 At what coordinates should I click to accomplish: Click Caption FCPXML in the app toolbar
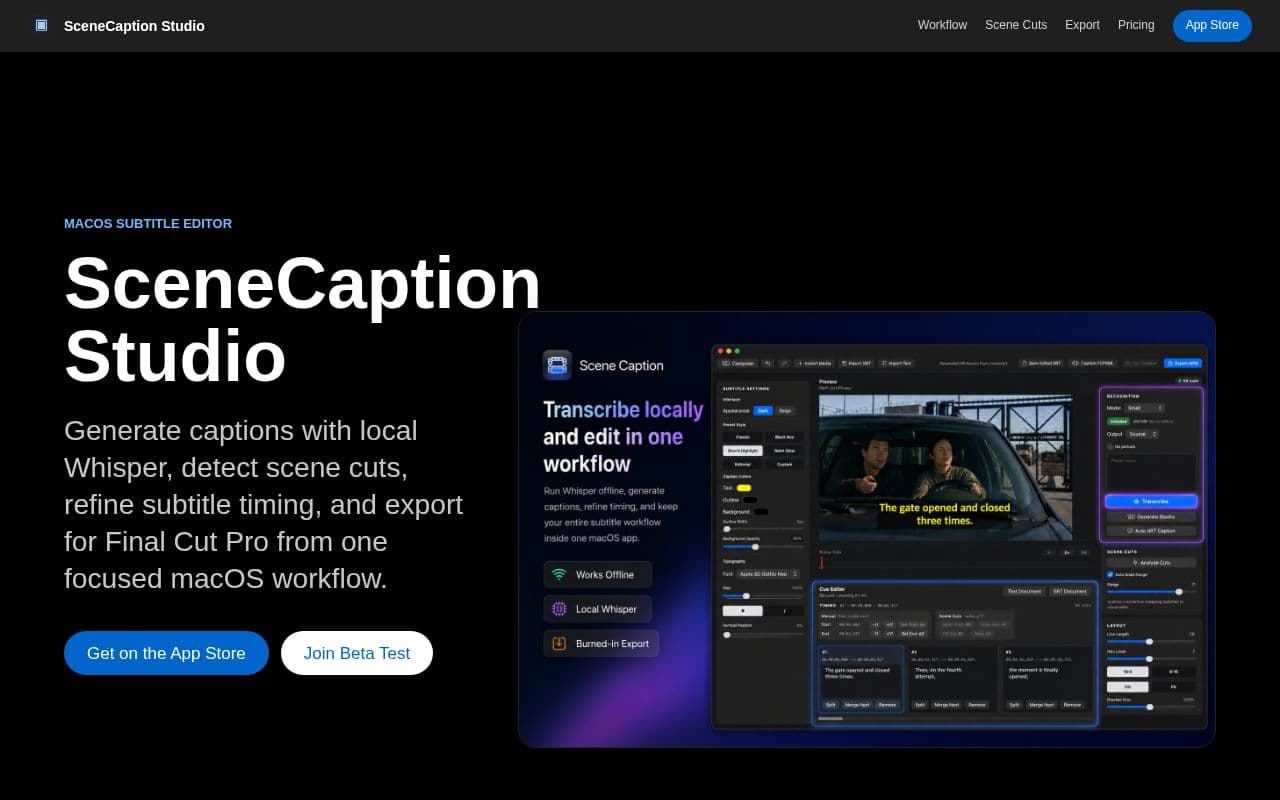1092,363
